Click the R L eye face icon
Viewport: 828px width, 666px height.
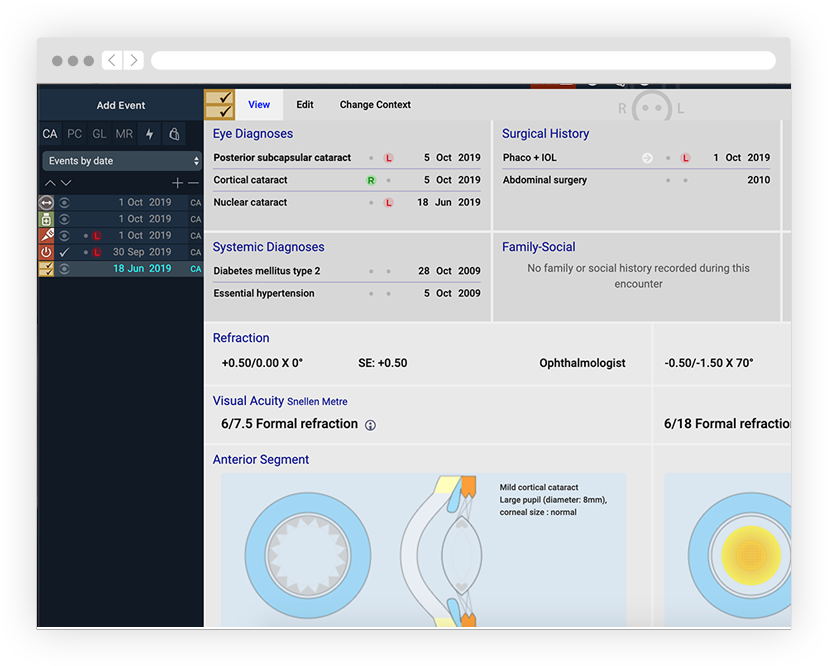coord(651,107)
